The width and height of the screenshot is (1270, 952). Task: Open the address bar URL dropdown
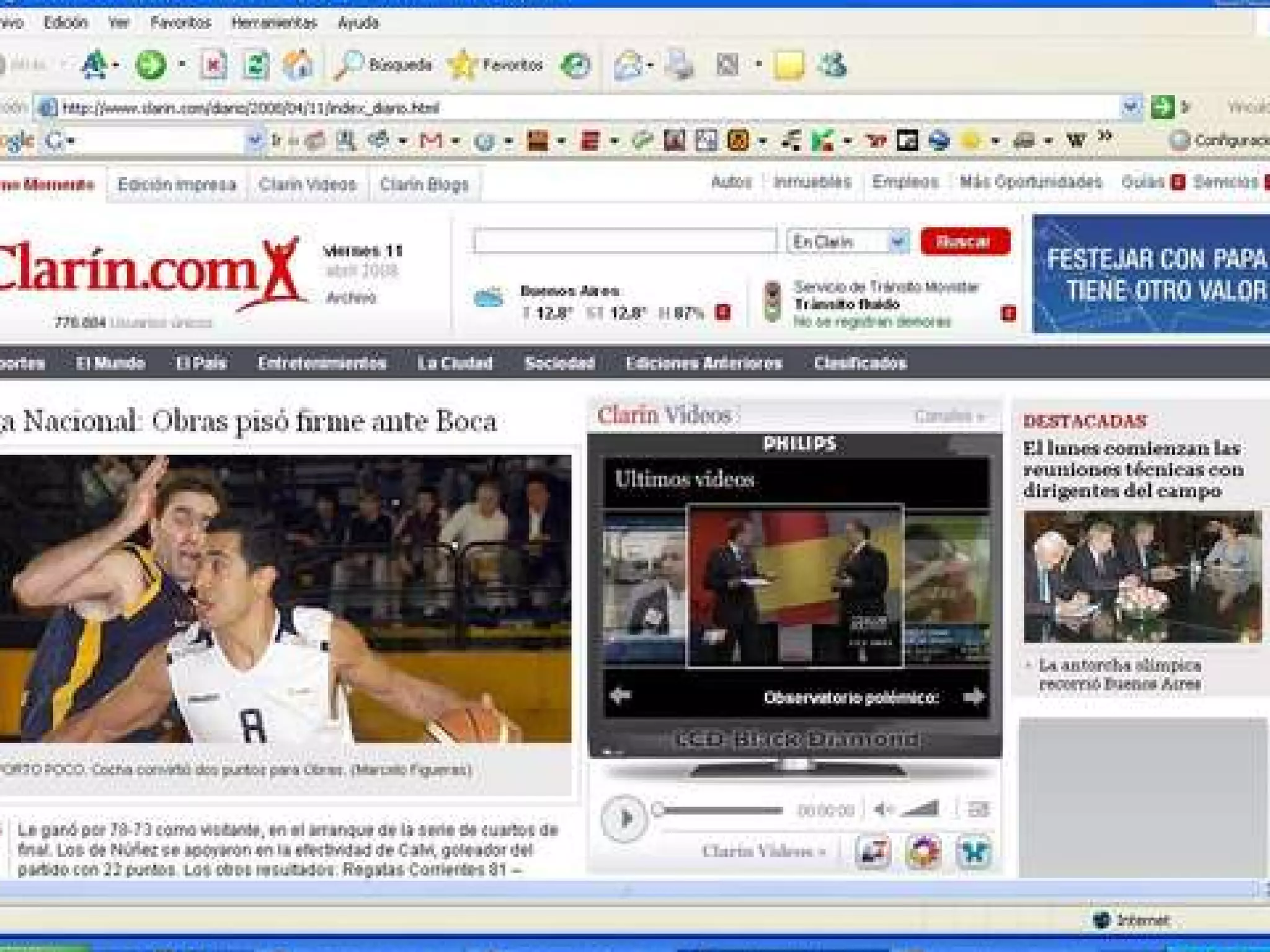coord(1130,107)
